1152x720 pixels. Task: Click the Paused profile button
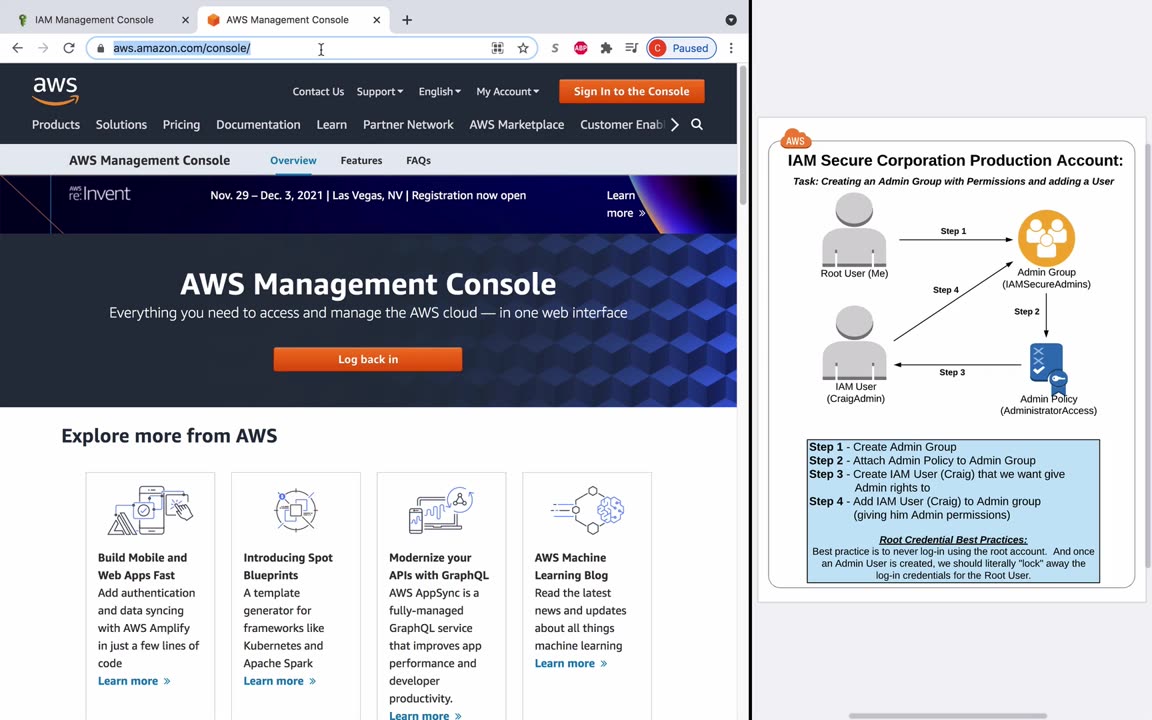coord(681,48)
